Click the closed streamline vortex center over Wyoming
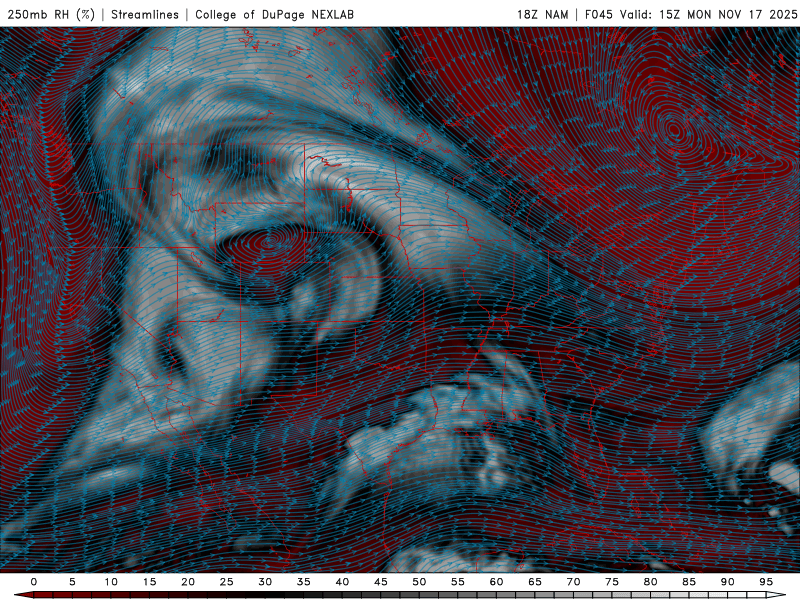The width and height of the screenshot is (800, 600). (x=269, y=242)
